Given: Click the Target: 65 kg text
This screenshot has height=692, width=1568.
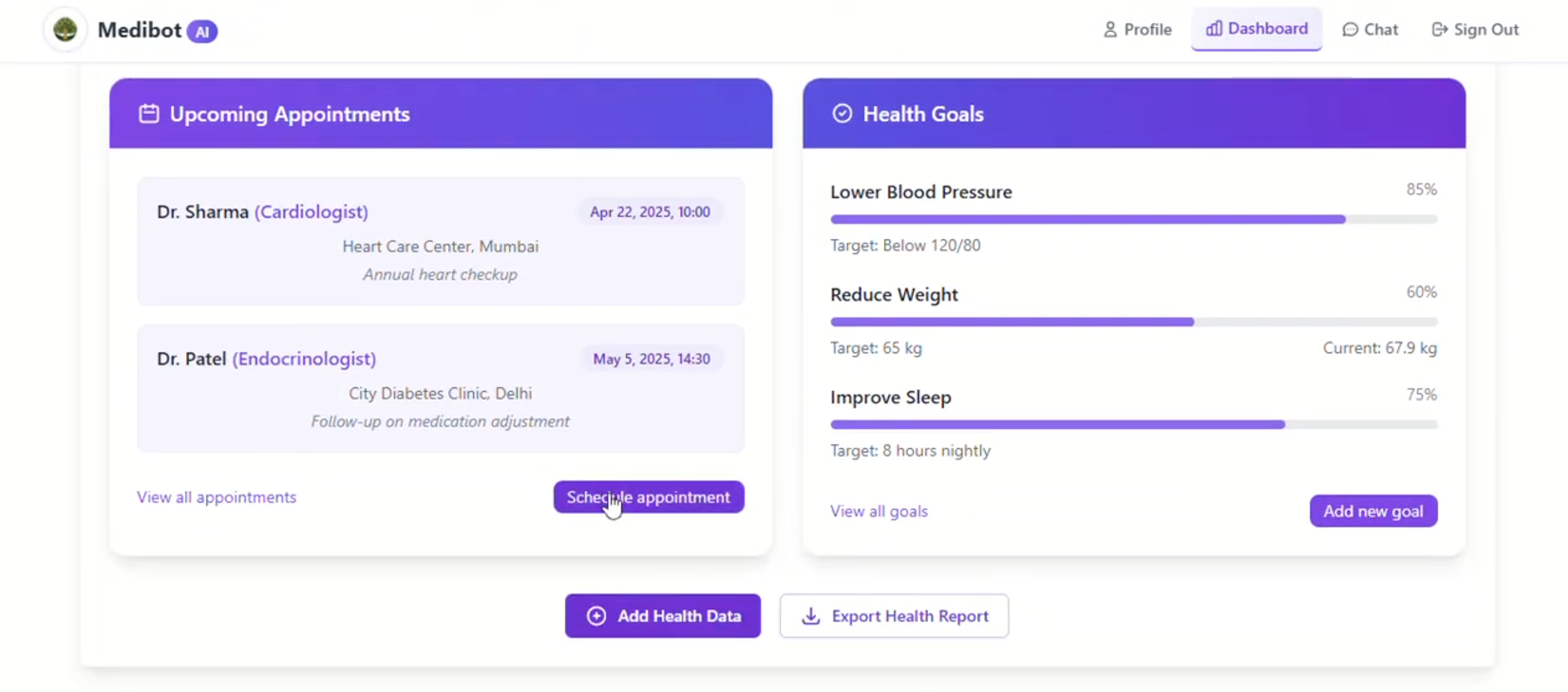Looking at the screenshot, I should pos(876,348).
